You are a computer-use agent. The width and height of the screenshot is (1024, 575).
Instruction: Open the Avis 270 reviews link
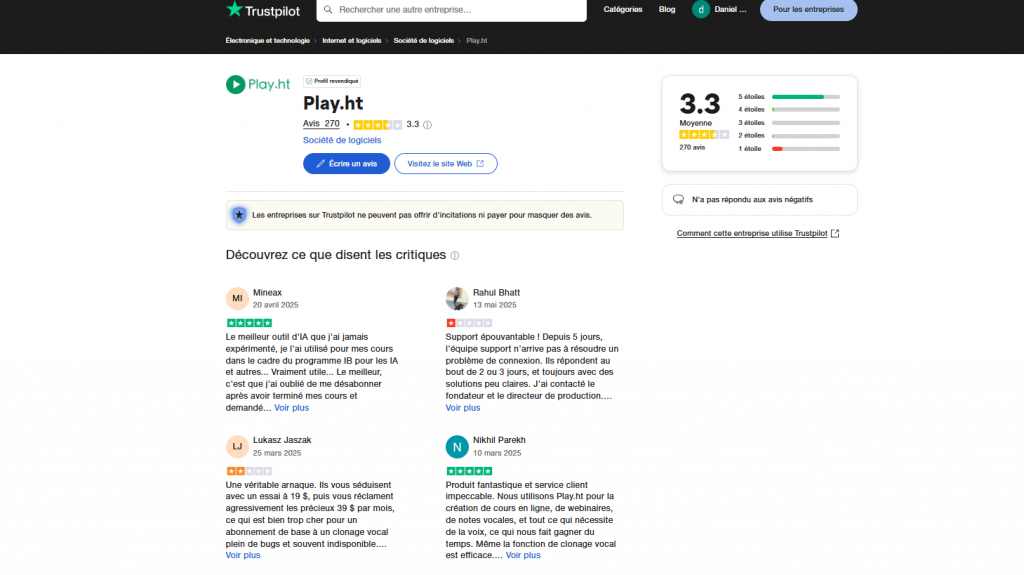321,123
